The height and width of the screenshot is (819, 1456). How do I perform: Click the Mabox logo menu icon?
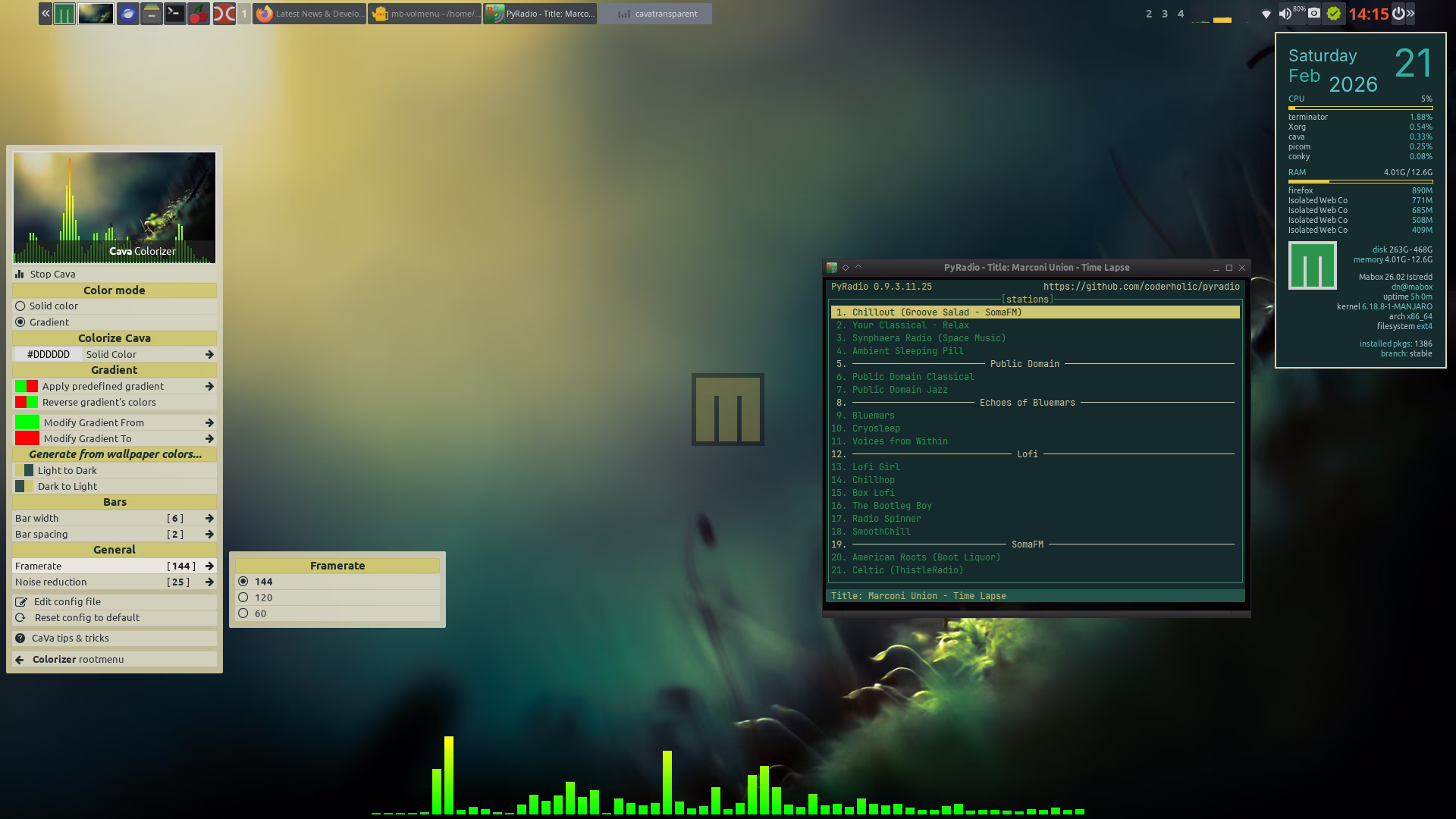point(64,13)
